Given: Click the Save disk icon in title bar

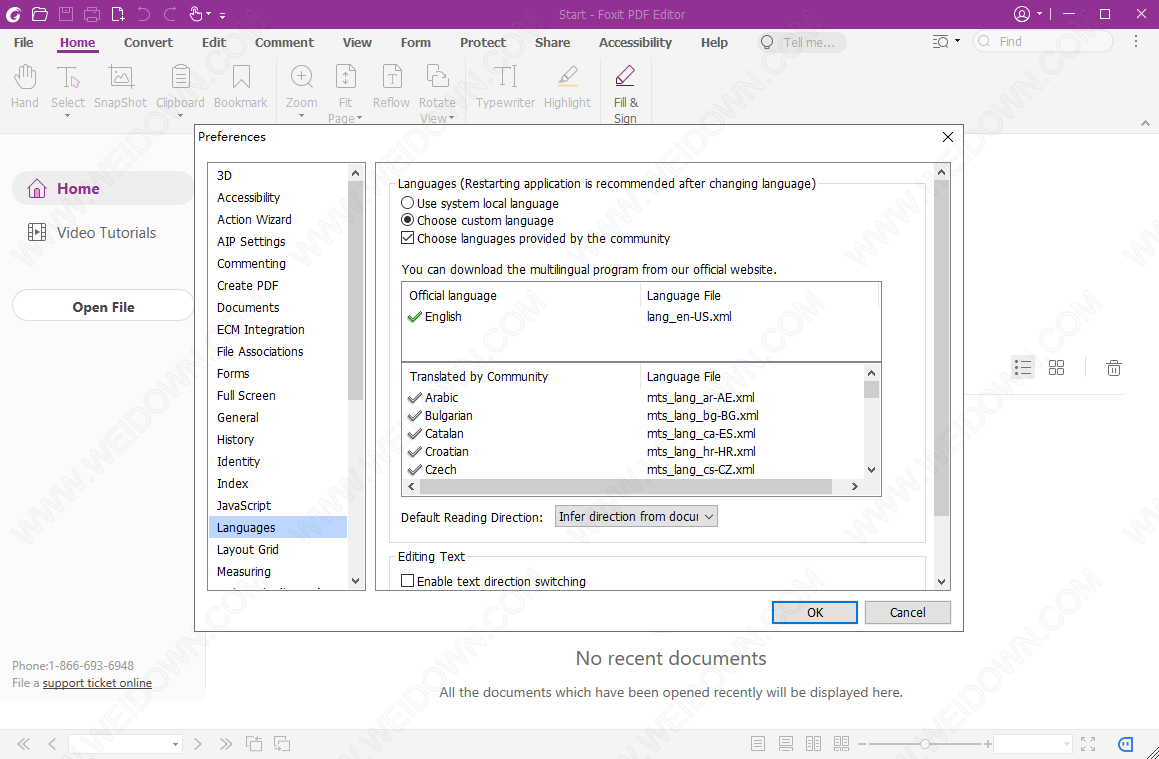Looking at the screenshot, I should [x=66, y=13].
